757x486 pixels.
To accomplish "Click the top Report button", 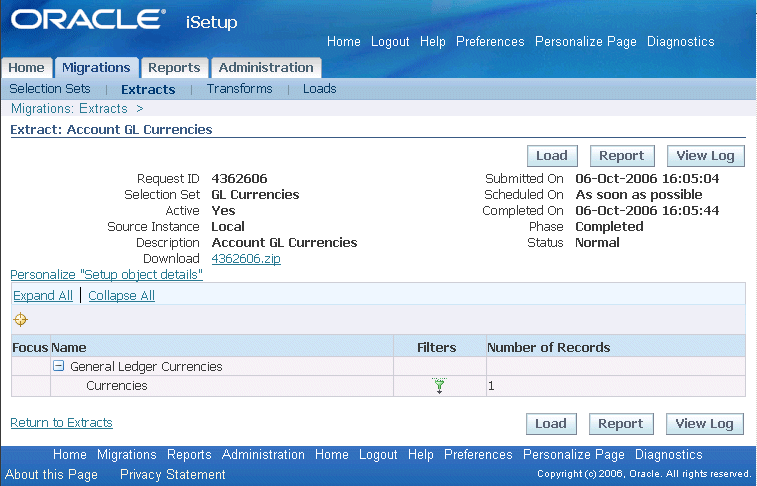I will point(622,156).
